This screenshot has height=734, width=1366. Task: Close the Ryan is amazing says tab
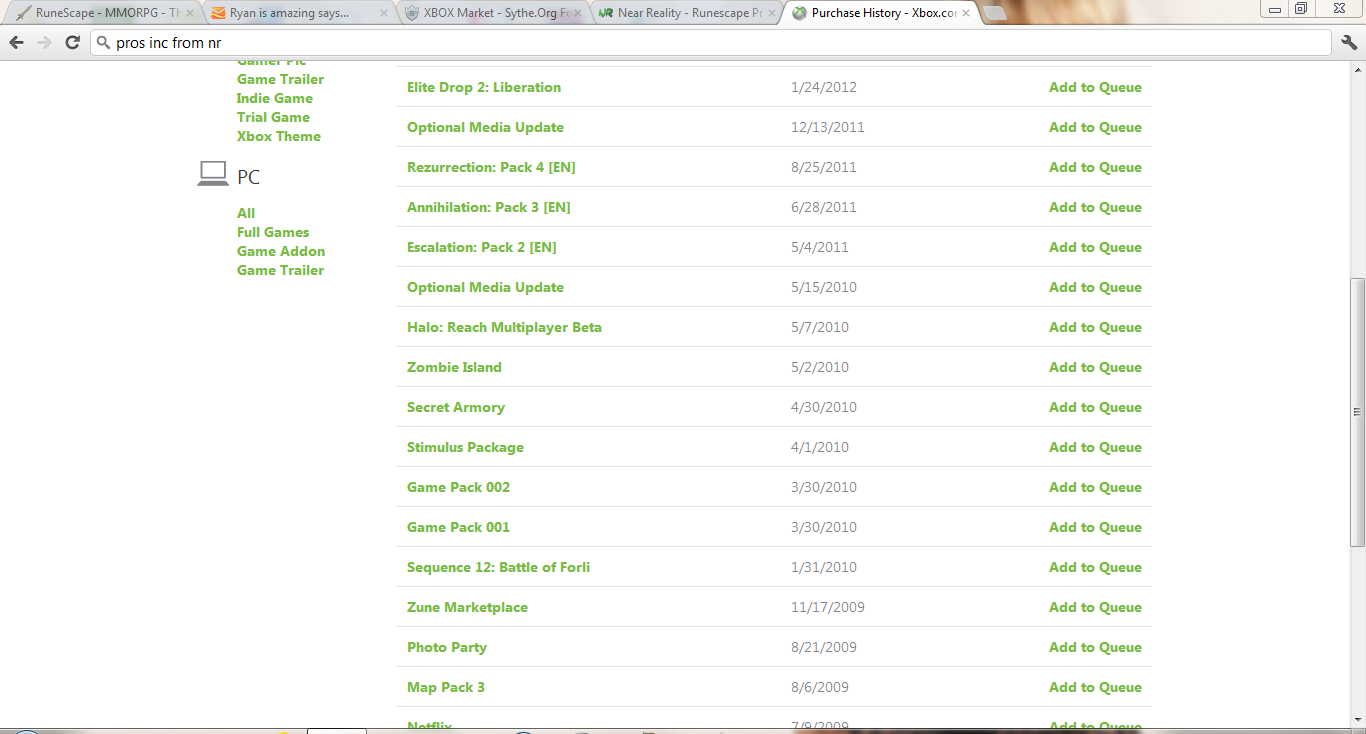tap(384, 13)
